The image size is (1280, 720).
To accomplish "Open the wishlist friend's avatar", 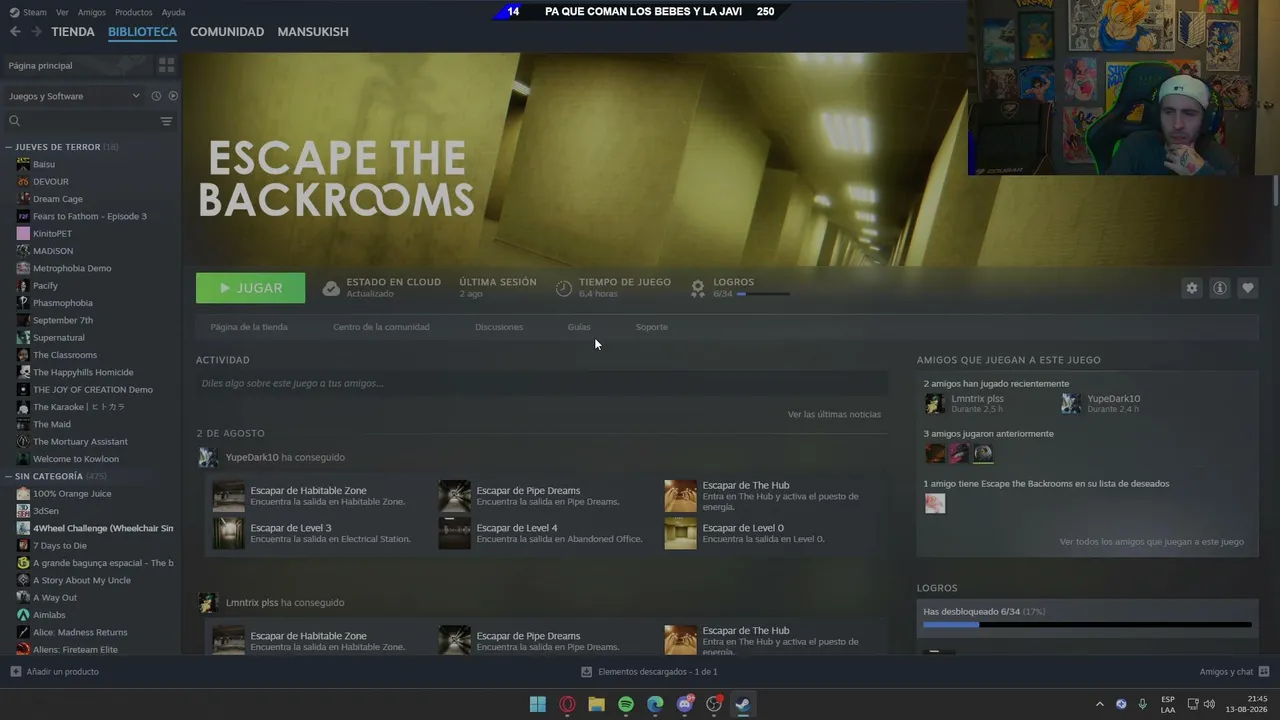I will tap(934, 504).
